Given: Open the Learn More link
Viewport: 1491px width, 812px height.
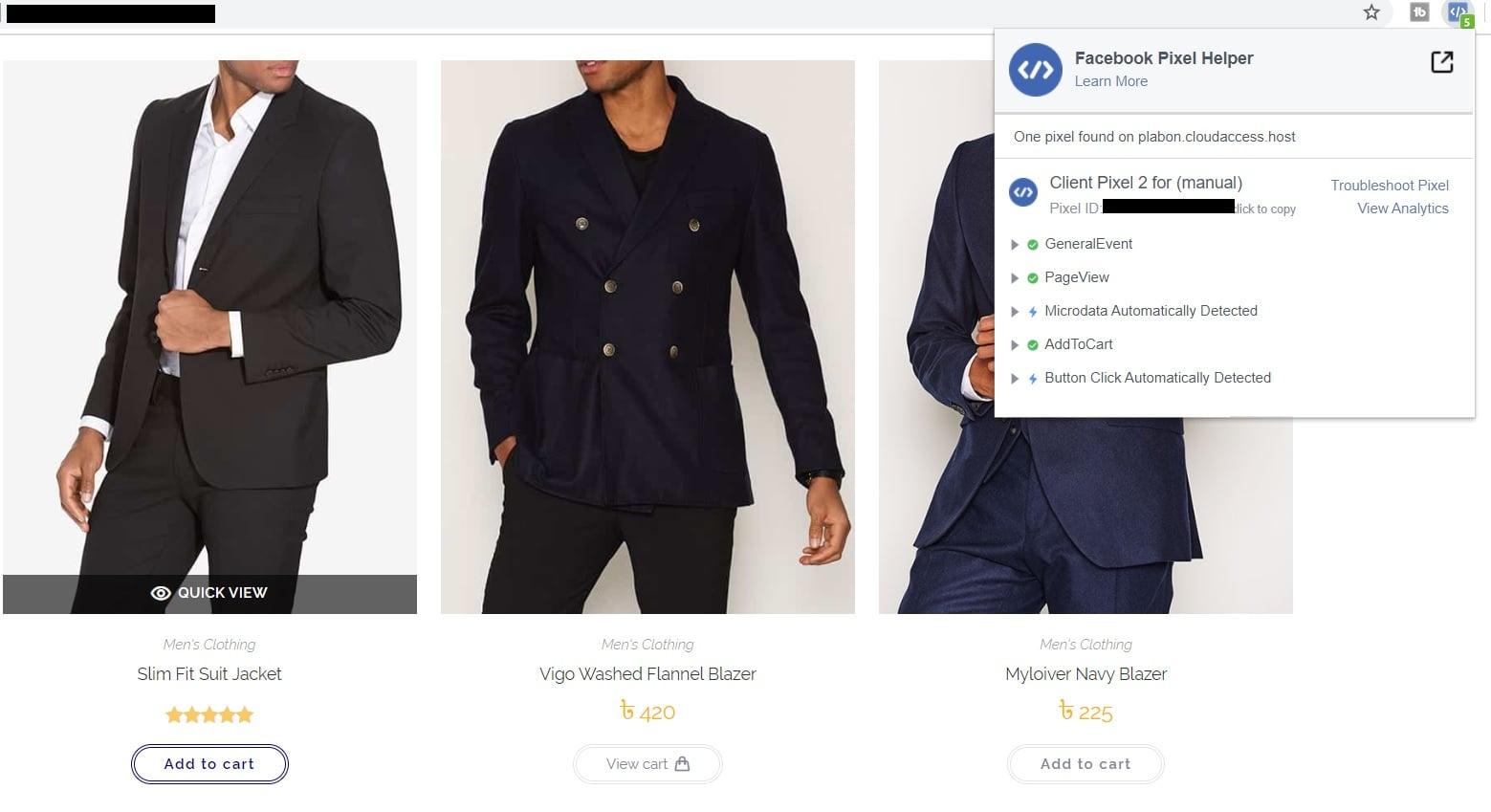Looking at the screenshot, I should pos(1110,81).
